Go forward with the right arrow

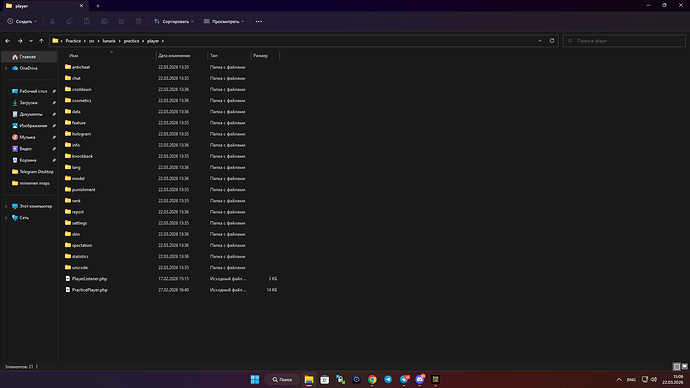point(20,41)
